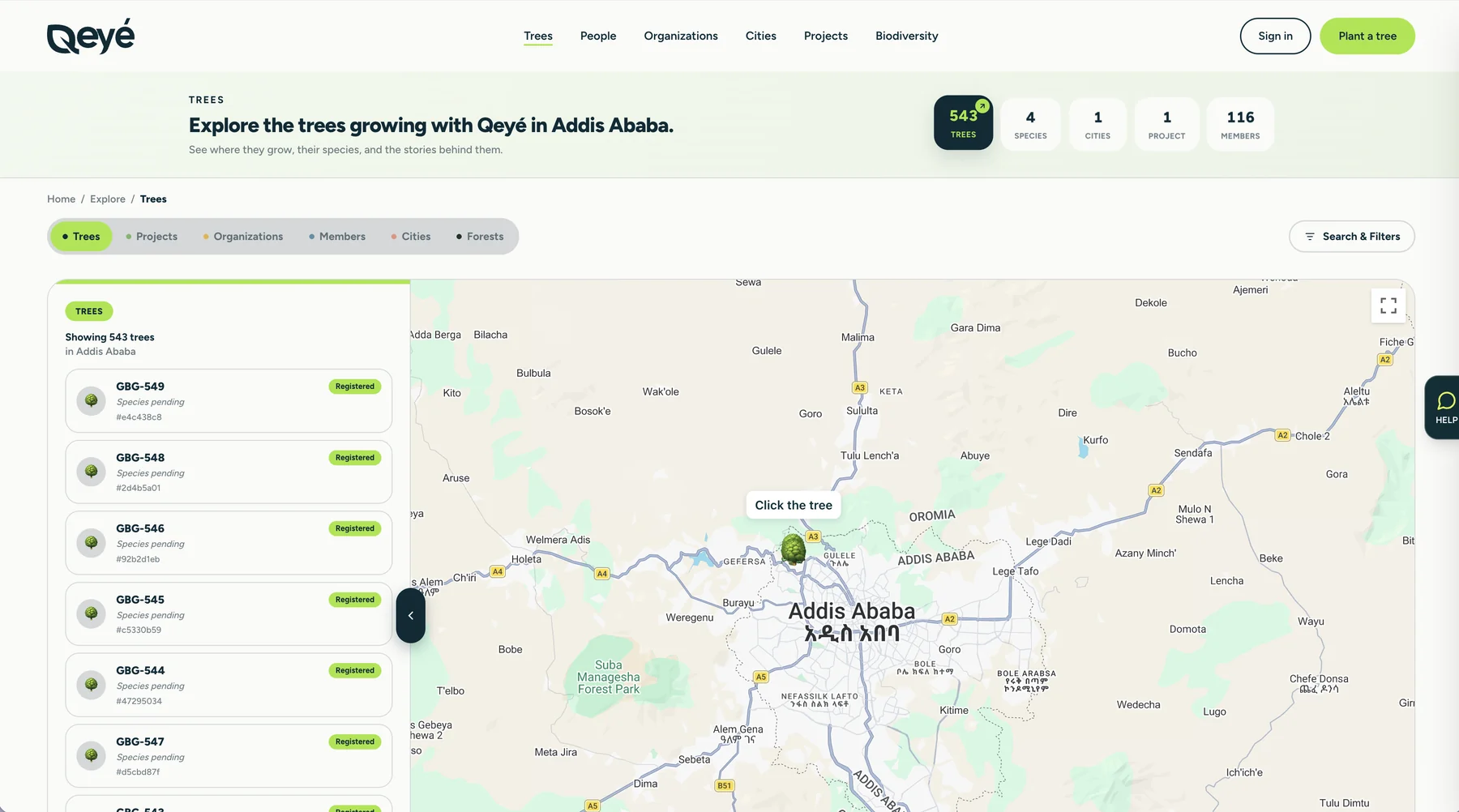This screenshot has height=812, width=1459.
Task: Open Projects in the top navigation
Action: 826,36
